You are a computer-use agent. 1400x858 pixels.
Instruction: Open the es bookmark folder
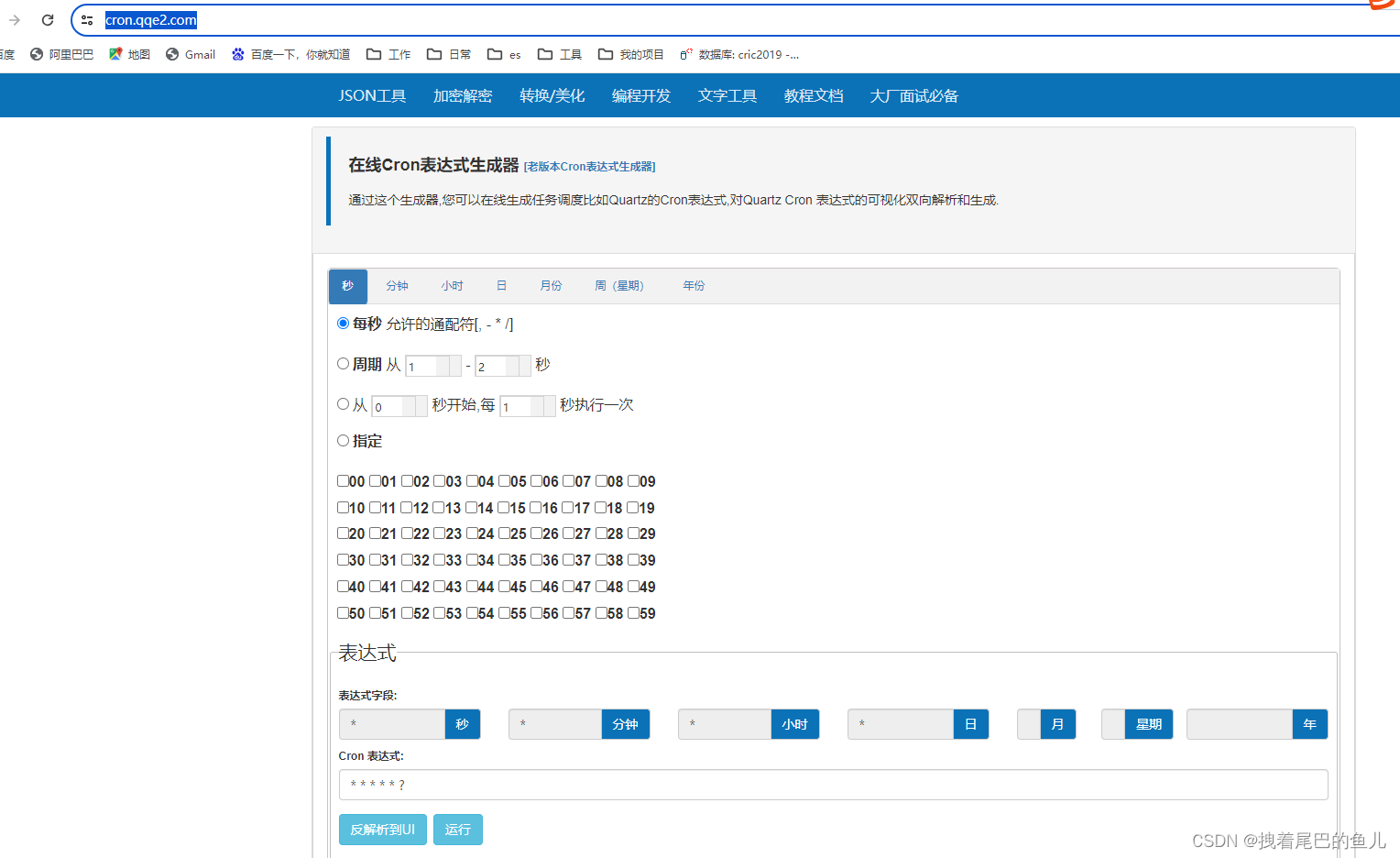point(504,54)
